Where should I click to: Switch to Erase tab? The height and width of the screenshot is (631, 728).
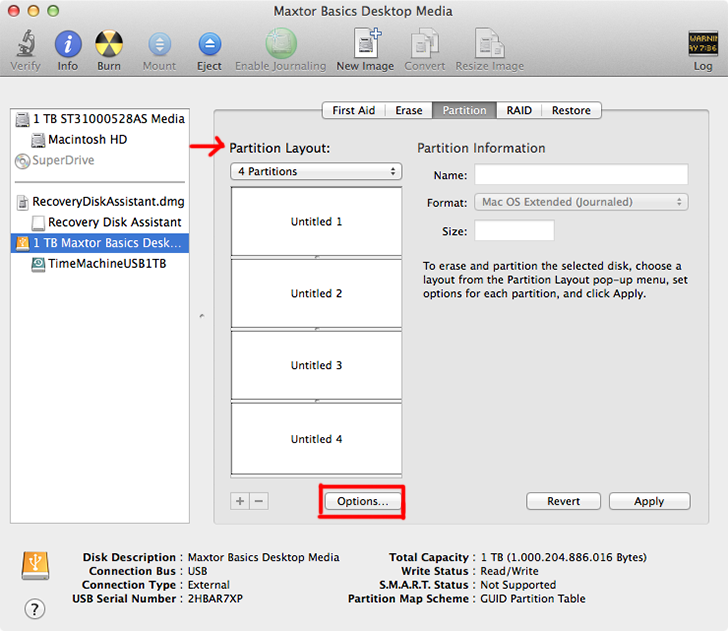409,111
